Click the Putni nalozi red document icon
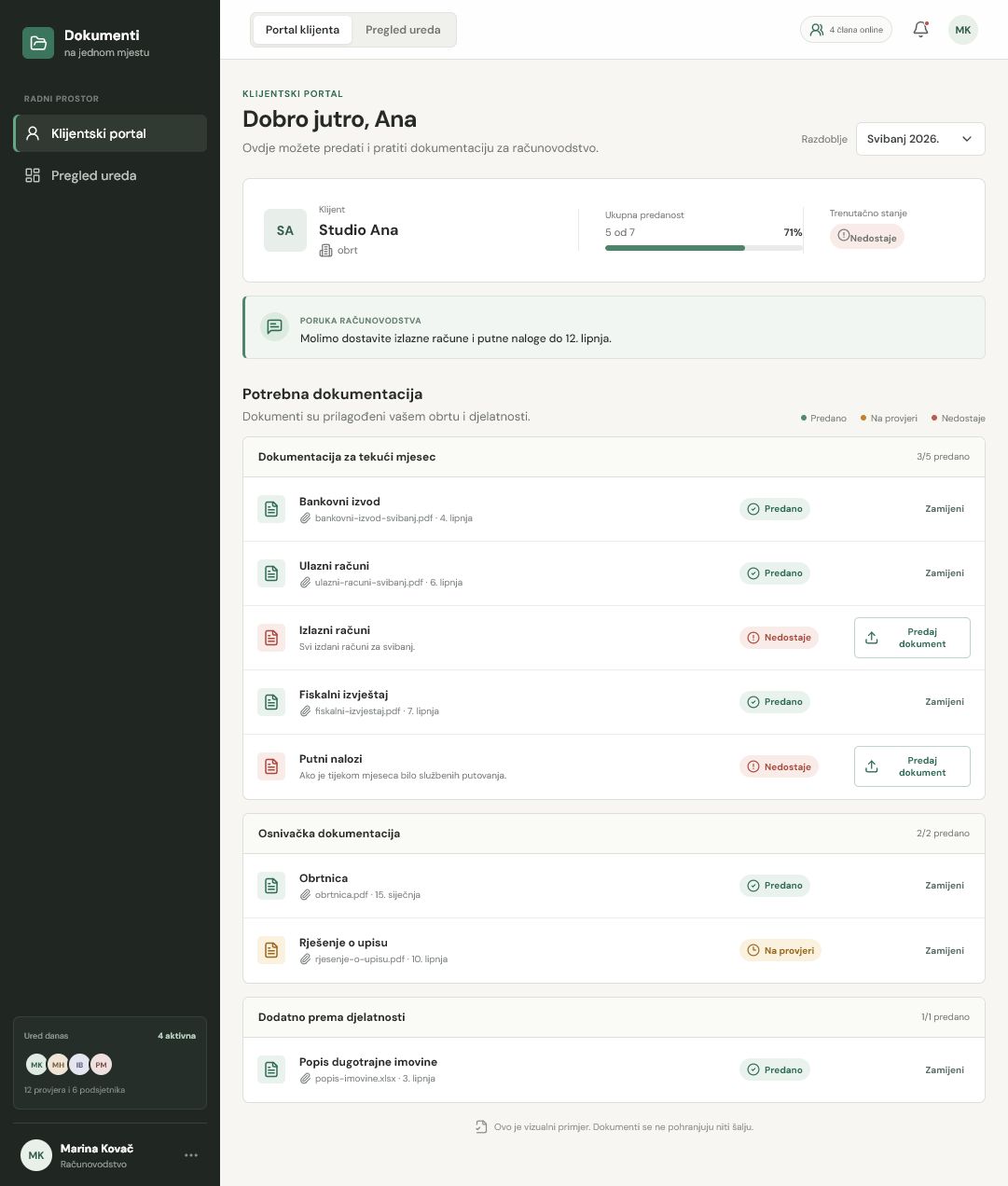 271,766
